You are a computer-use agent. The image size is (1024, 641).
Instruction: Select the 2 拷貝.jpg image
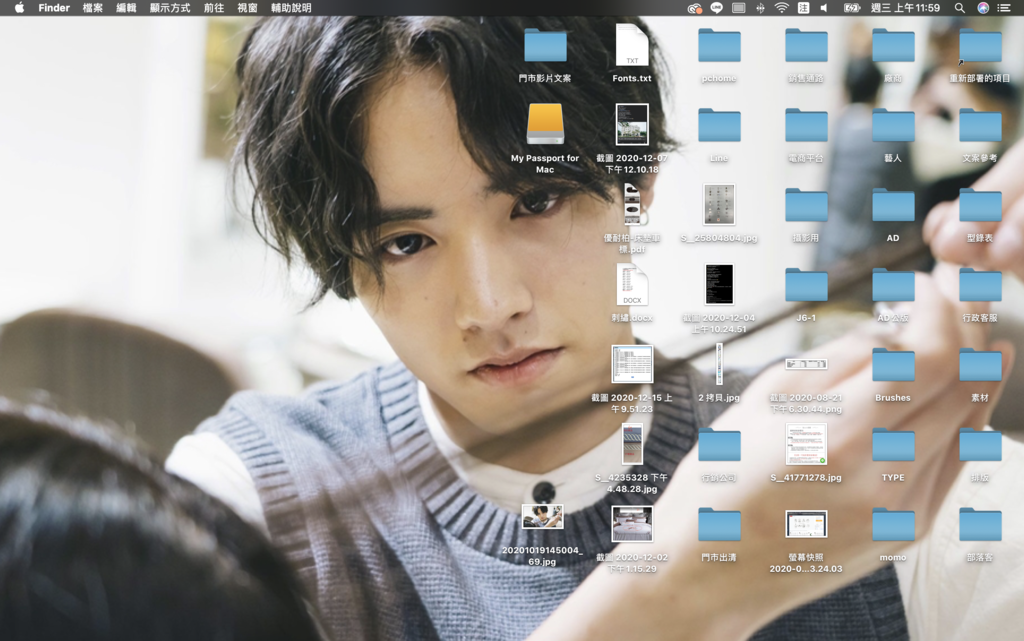719,364
